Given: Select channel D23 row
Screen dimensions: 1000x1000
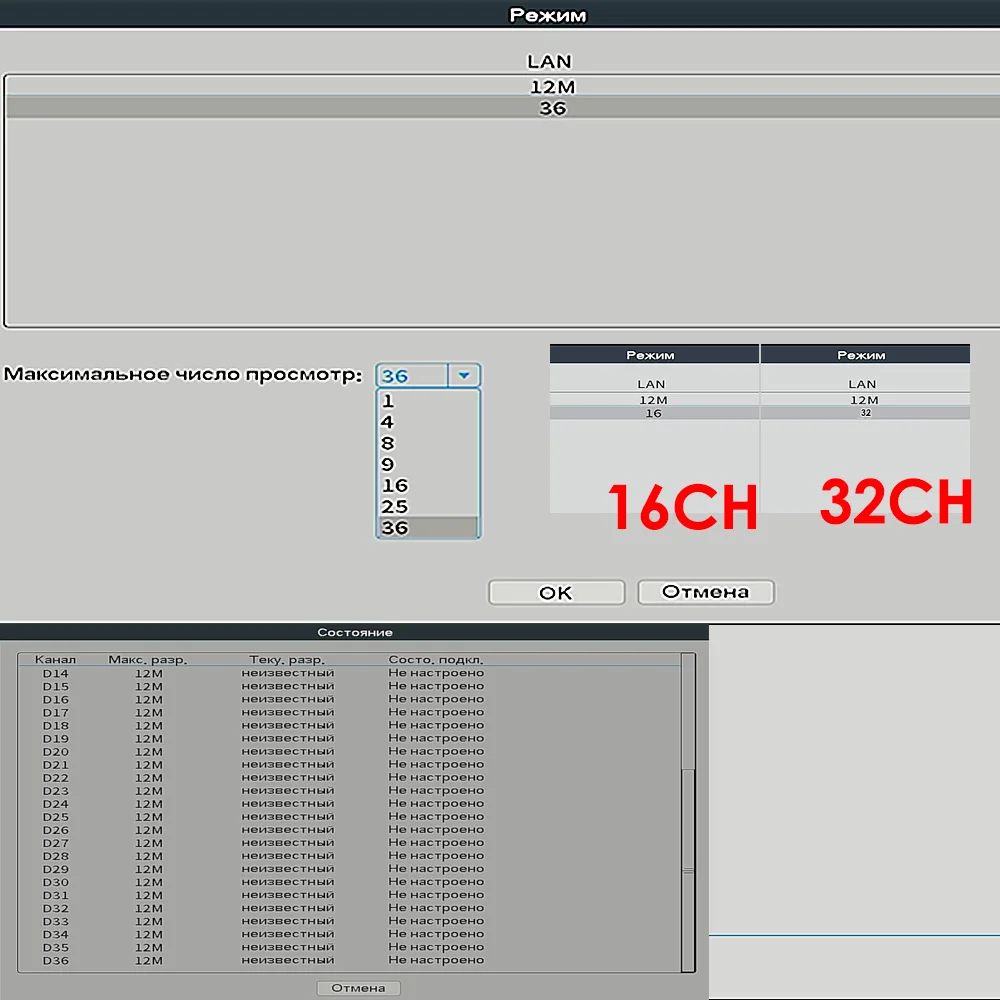Looking at the screenshot, I should click(349, 791).
